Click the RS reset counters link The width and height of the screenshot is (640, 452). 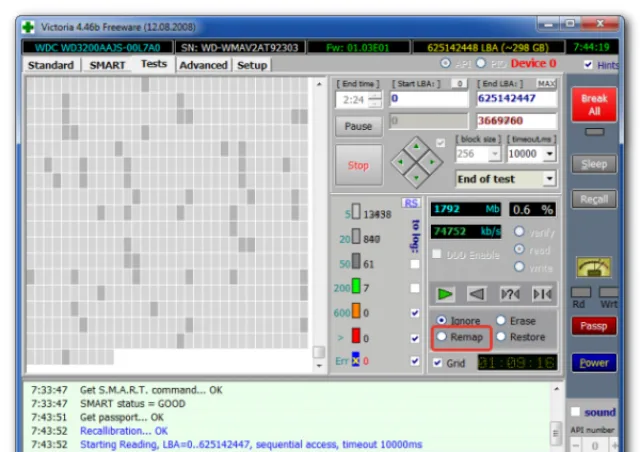click(411, 203)
